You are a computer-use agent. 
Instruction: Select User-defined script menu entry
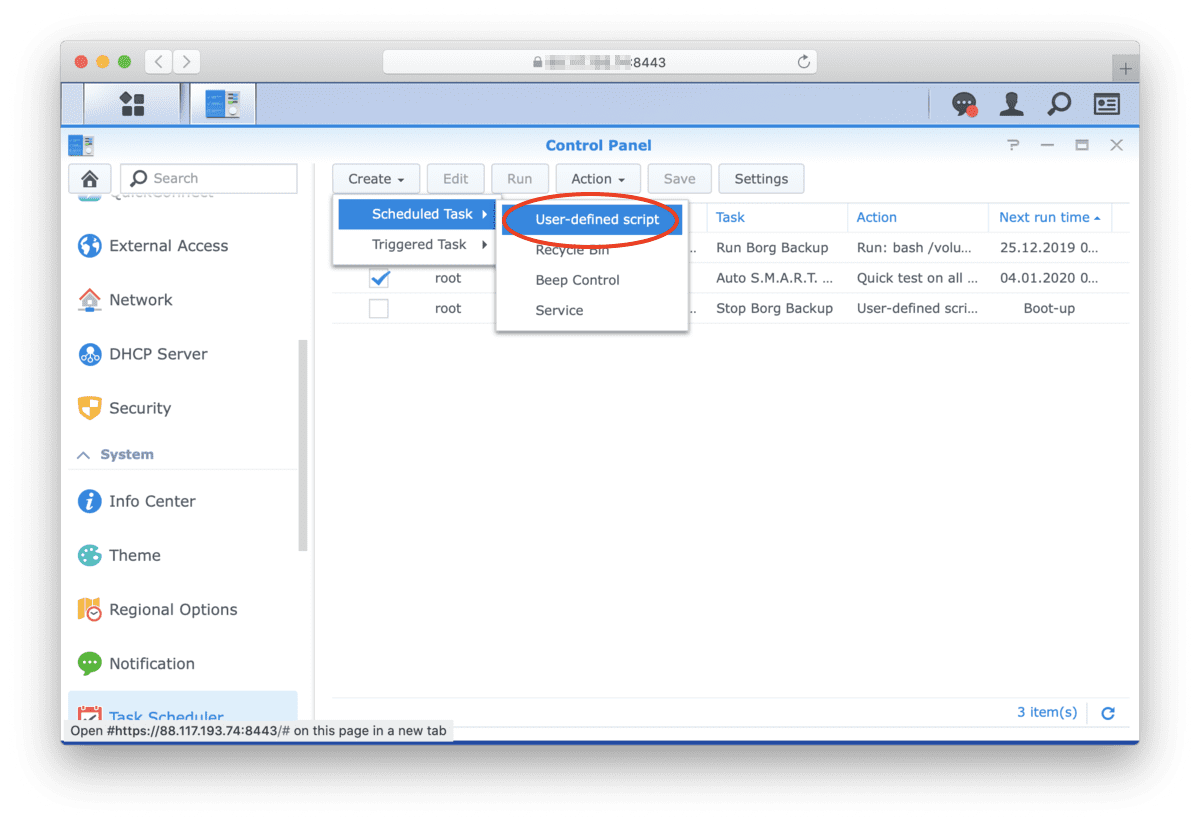click(x=597, y=219)
